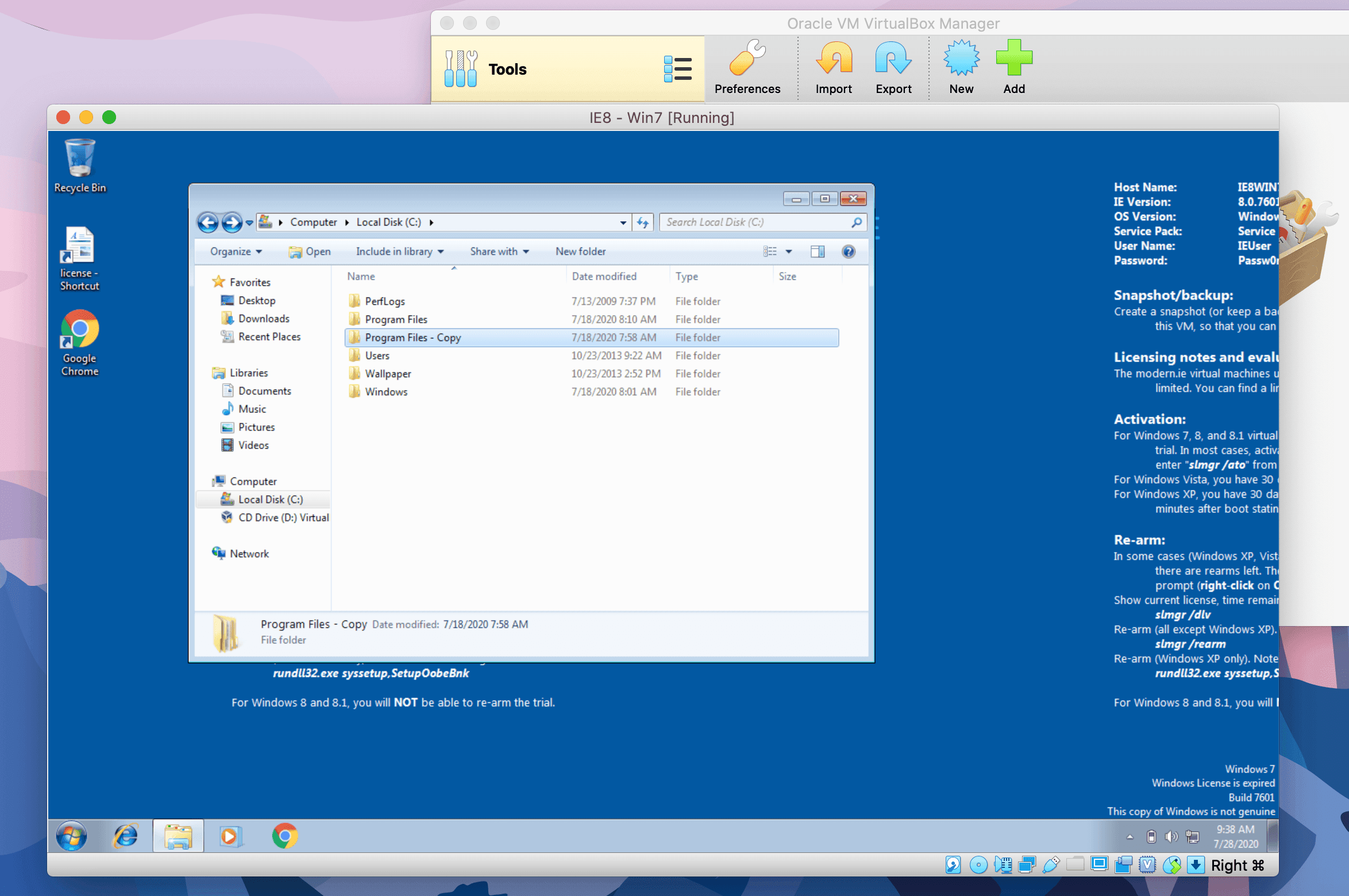The image size is (1349, 896).
Task: Select the Google Chrome desktop icon
Action: [80, 343]
